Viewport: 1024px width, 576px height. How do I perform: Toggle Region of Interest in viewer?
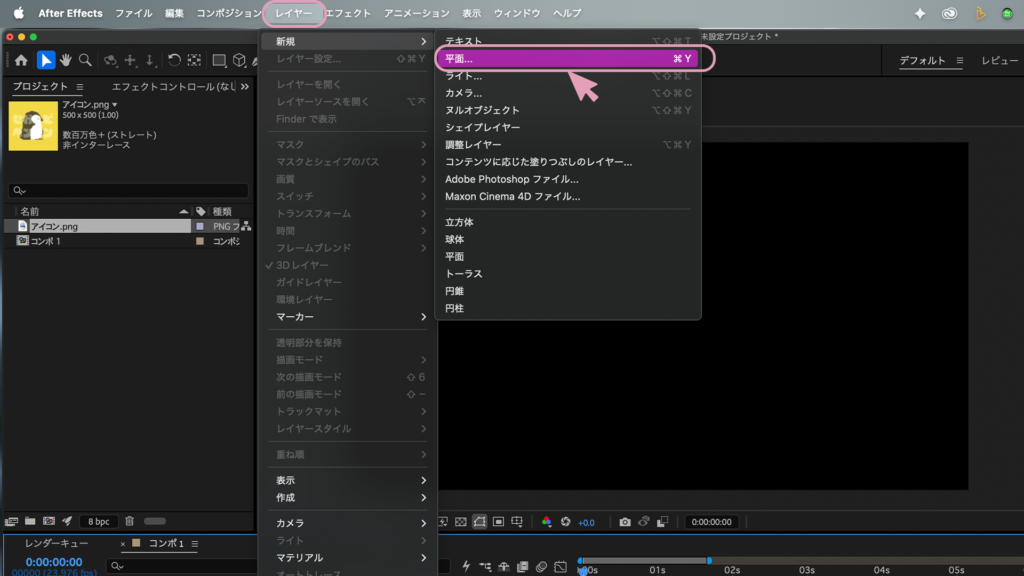pyautogui.click(x=498, y=522)
